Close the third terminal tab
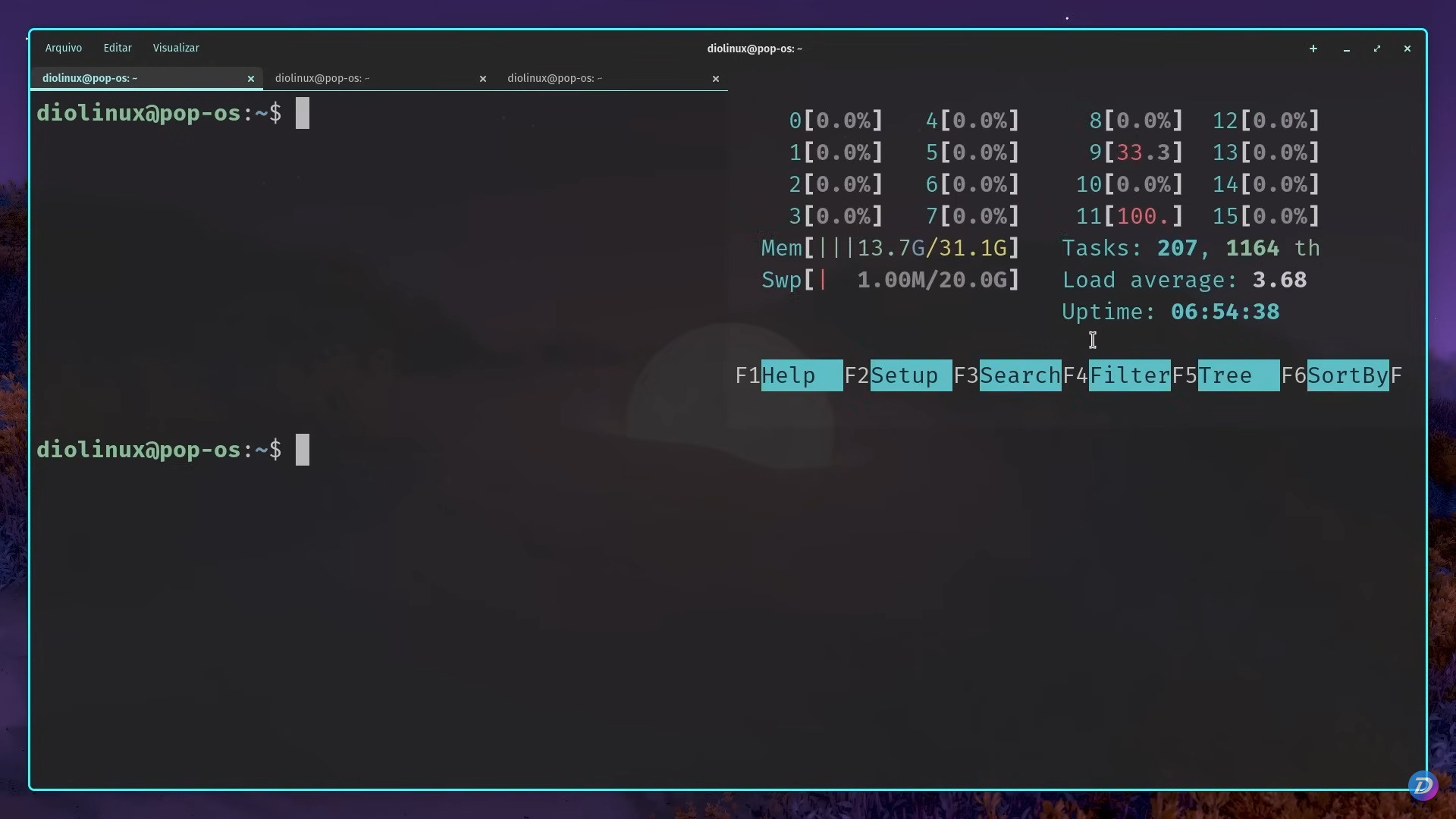The image size is (1456, 819). 715,79
